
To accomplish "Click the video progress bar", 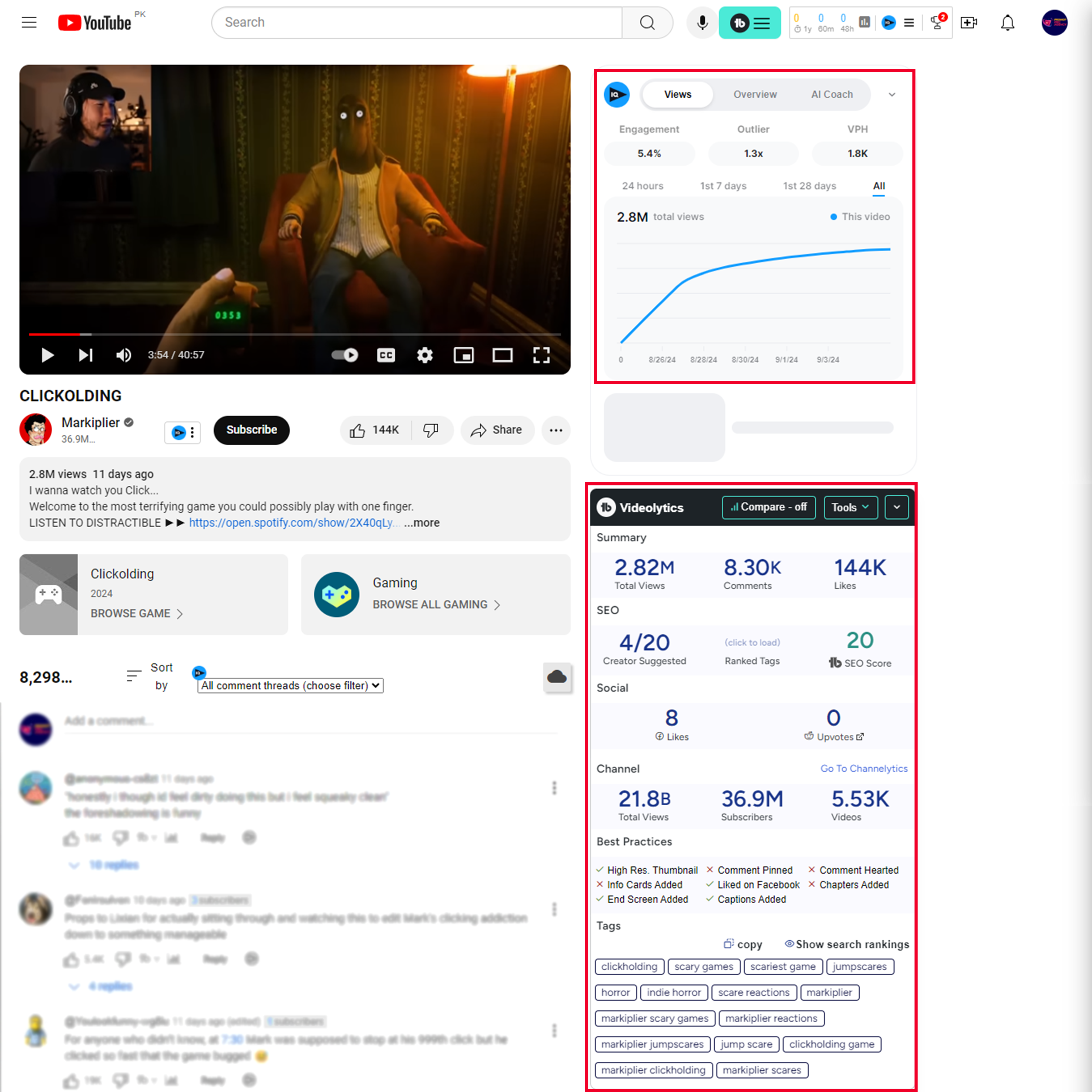I will coord(294,334).
